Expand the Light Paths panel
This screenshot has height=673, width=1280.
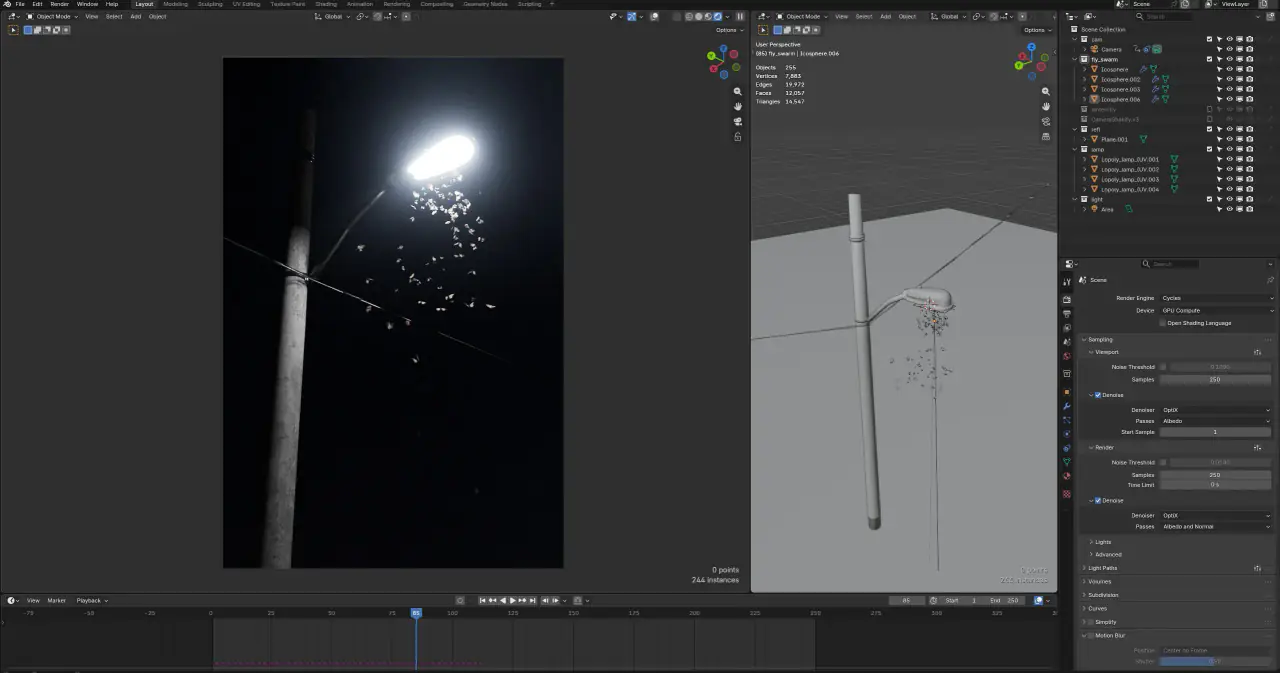tap(1103, 568)
